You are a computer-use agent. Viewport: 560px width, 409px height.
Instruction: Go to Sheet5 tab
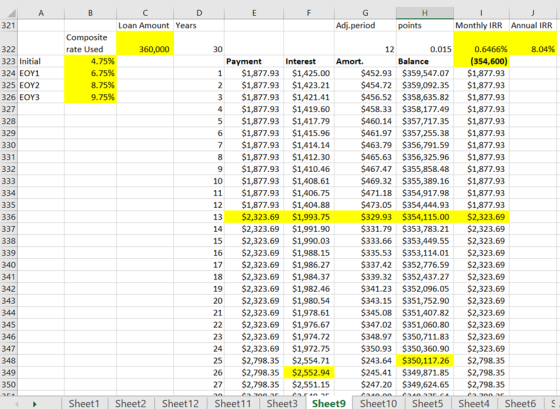pyautogui.click(x=428, y=404)
